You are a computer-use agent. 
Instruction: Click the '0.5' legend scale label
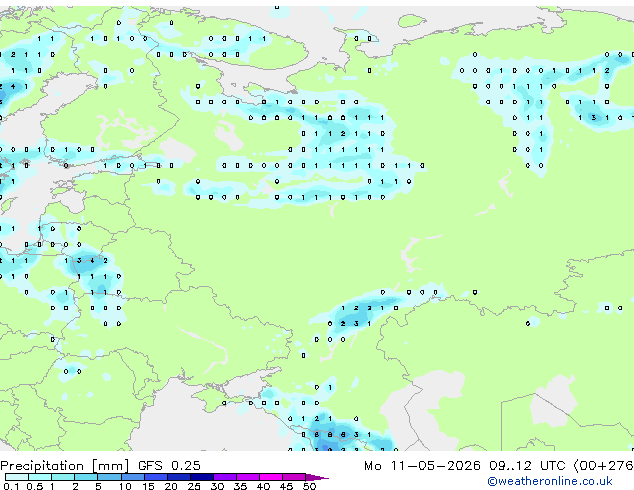[x=34, y=486]
